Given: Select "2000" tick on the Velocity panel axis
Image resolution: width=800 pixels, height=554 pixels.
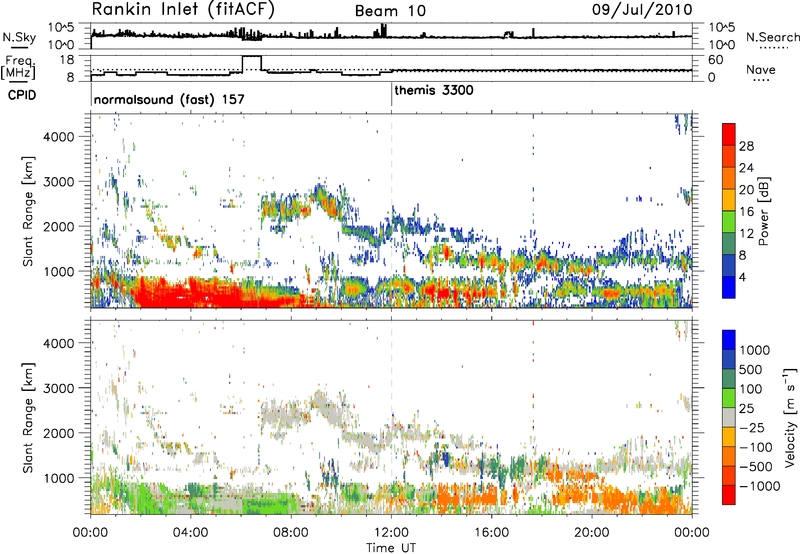Looking at the screenshot, I should tap(58, 433).
